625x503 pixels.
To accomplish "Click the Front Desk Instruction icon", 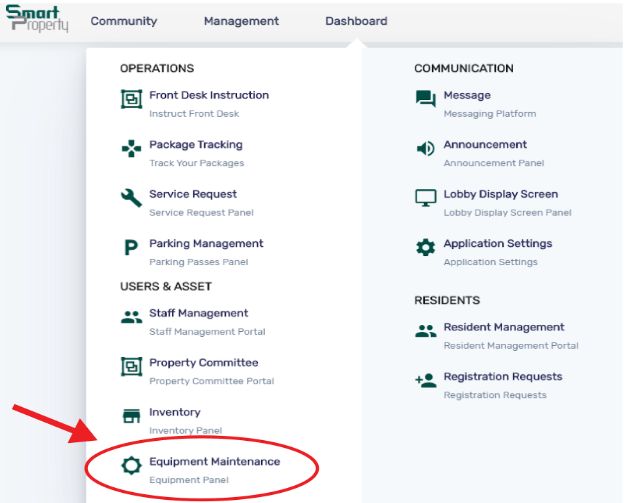I will point(131,99).
